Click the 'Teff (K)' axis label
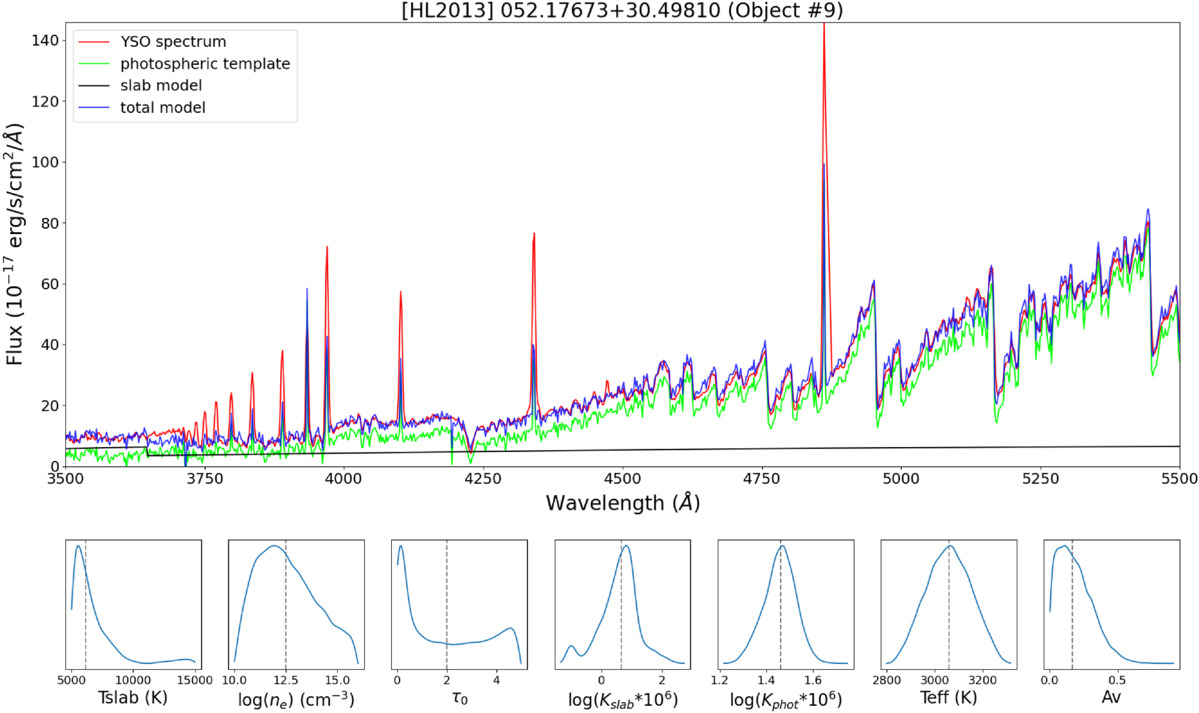The width and height of the screenshot is (1199, 713). click(949, 698)
